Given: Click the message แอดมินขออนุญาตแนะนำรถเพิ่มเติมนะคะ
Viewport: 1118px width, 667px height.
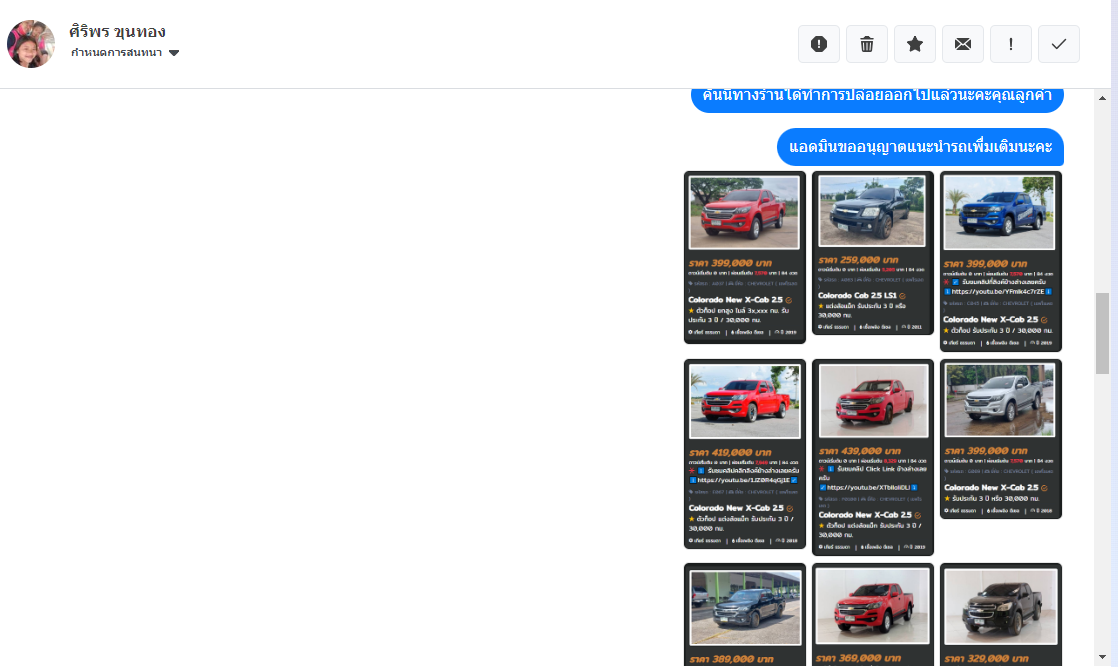Looking at the screenshot, I should 920,147.
